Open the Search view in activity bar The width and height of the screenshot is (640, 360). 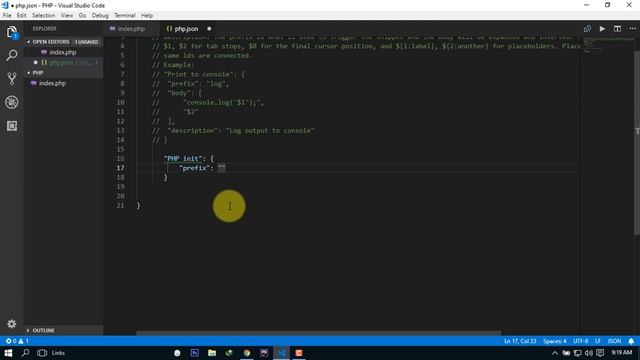click(x=12, y=55)
